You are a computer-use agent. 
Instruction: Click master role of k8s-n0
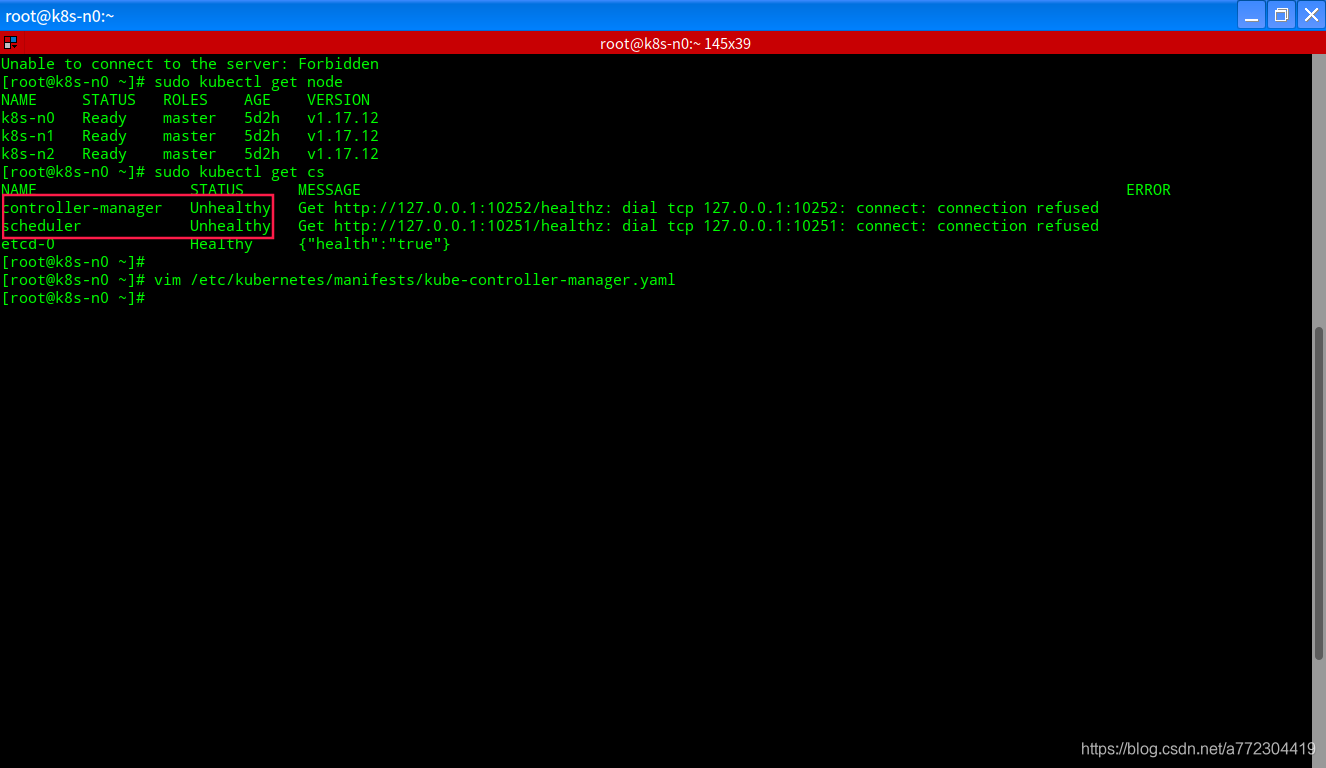[x=190, y=118]
